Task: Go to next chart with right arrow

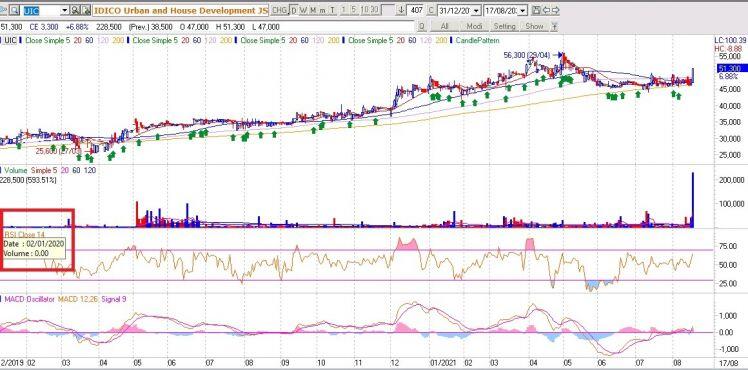Action: [555, 10]
